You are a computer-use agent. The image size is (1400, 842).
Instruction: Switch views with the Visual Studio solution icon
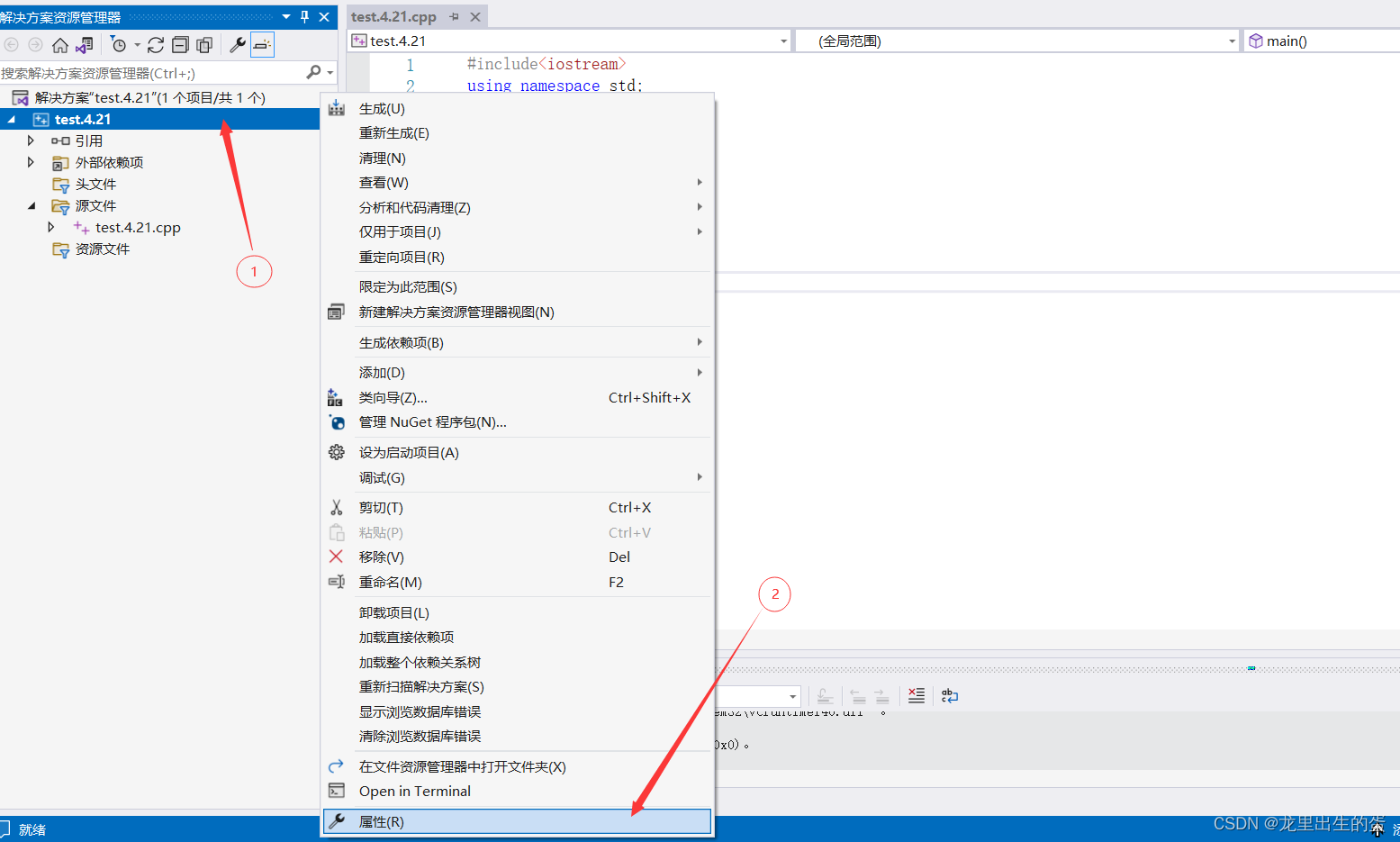coord(85,45)
